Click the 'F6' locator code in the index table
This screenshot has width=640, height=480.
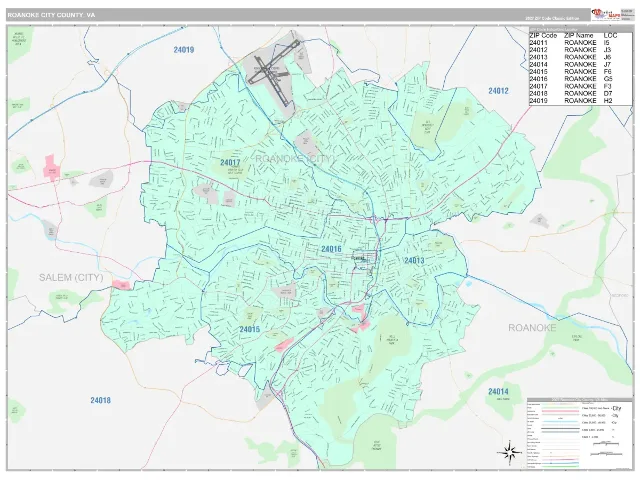607,71
